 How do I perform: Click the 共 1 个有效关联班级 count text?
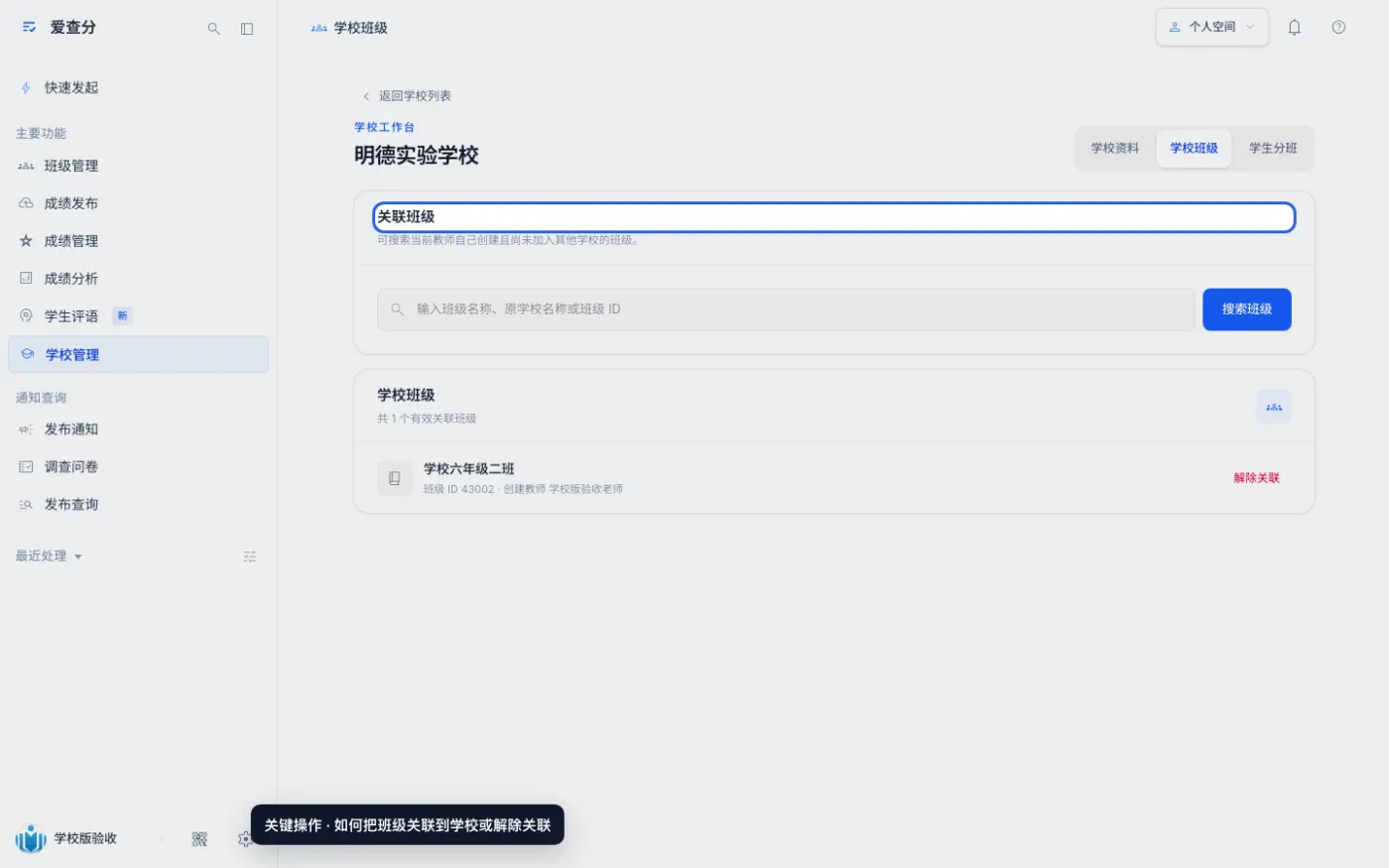pos(427,419)
